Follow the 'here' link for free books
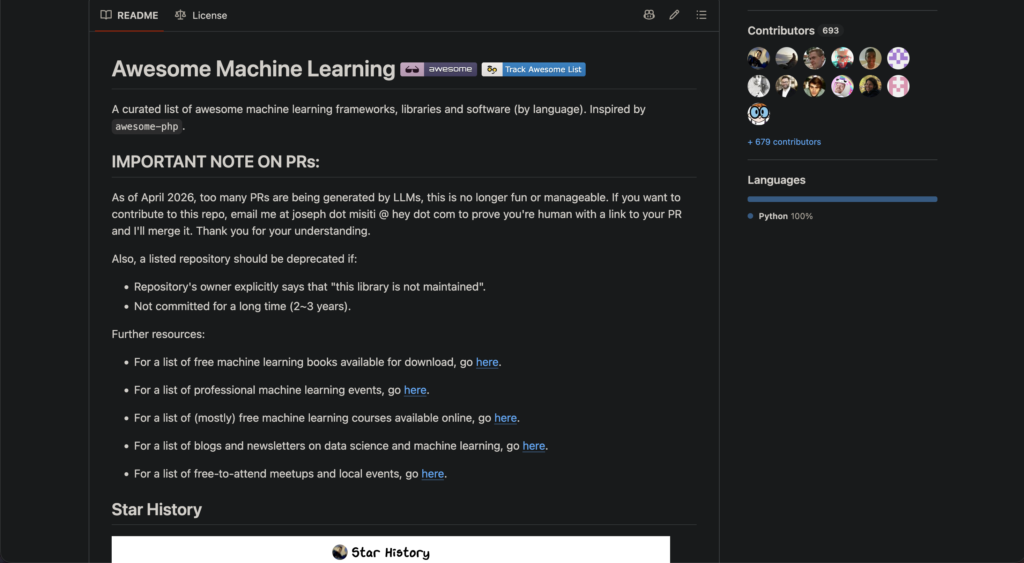Screen dimensions: 1024x563 click(x=487, y=362)
